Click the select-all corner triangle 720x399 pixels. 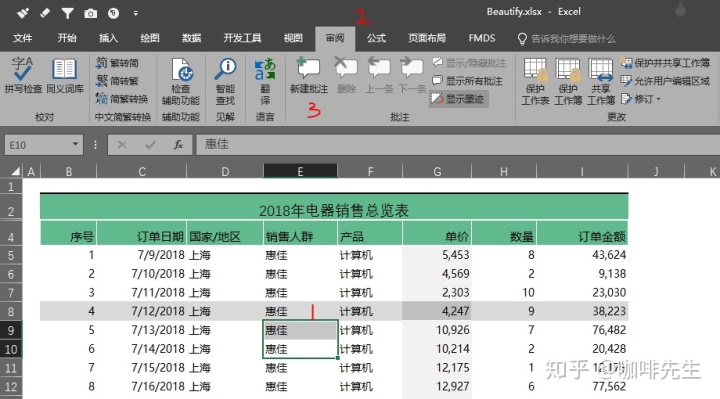(15, 172)
